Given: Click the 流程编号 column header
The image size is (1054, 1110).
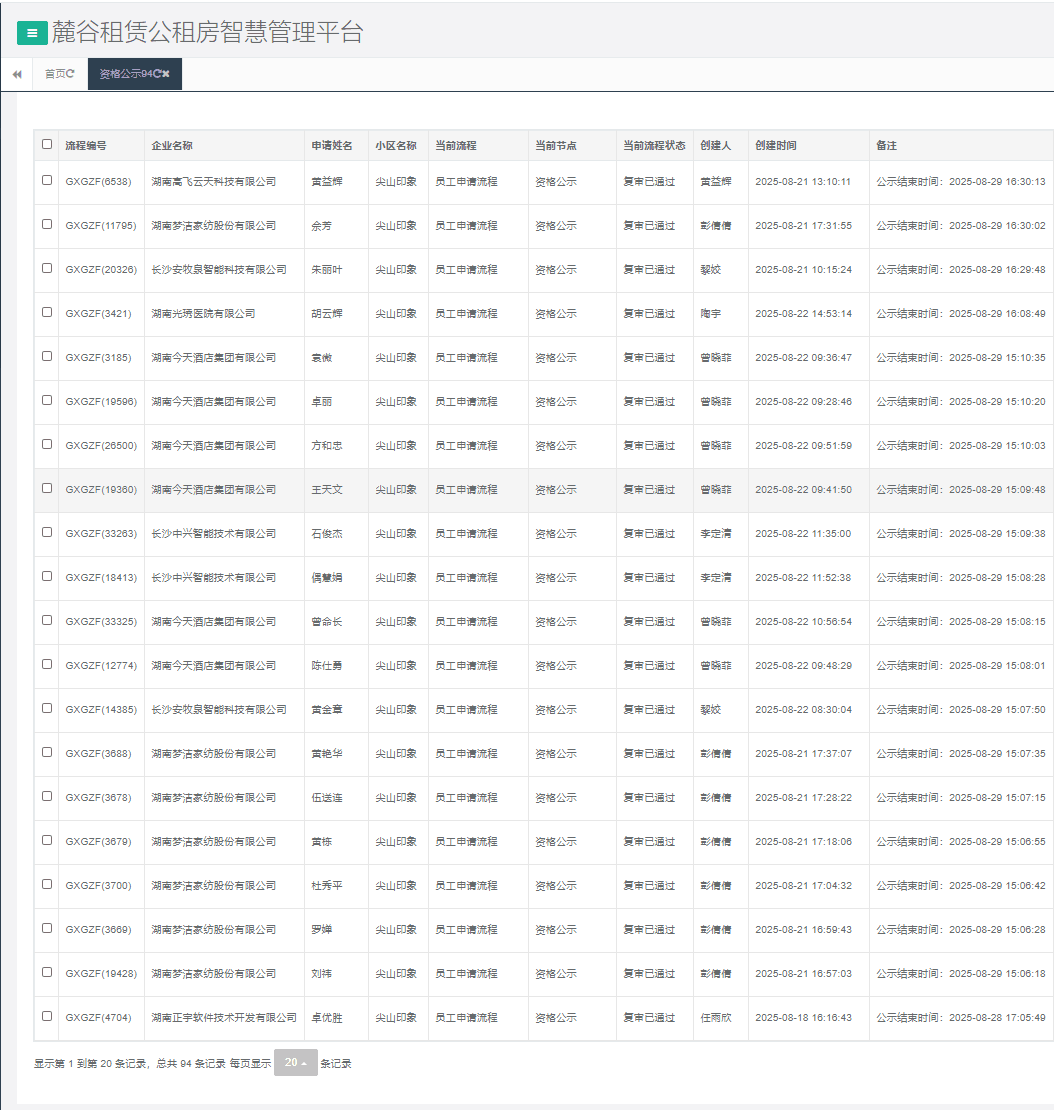Looking at the screenshot, I should pyautogui.click(x=86, y=146).
